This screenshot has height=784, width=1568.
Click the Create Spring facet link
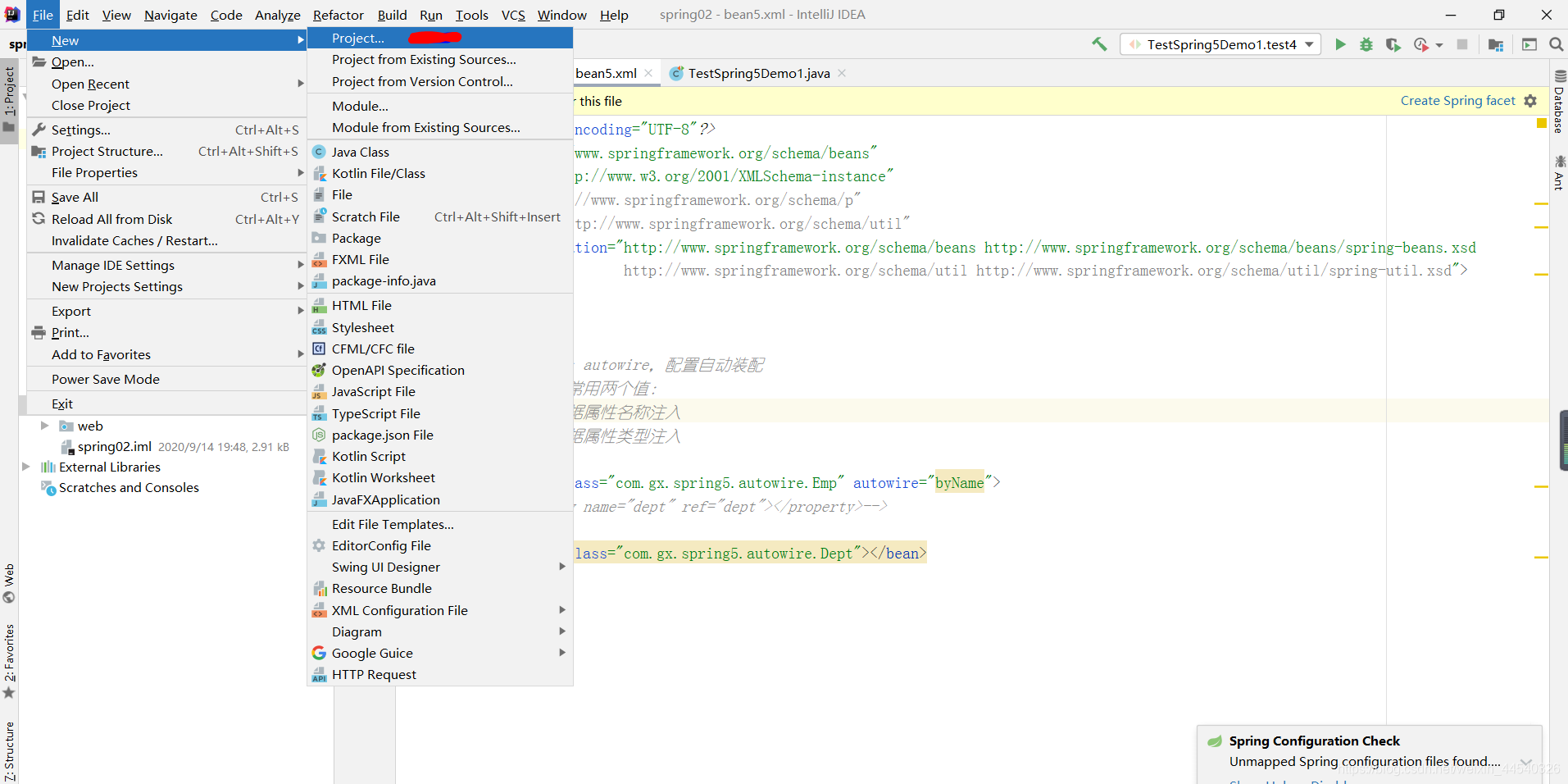pyautogui.click(x=1457, y=100)
